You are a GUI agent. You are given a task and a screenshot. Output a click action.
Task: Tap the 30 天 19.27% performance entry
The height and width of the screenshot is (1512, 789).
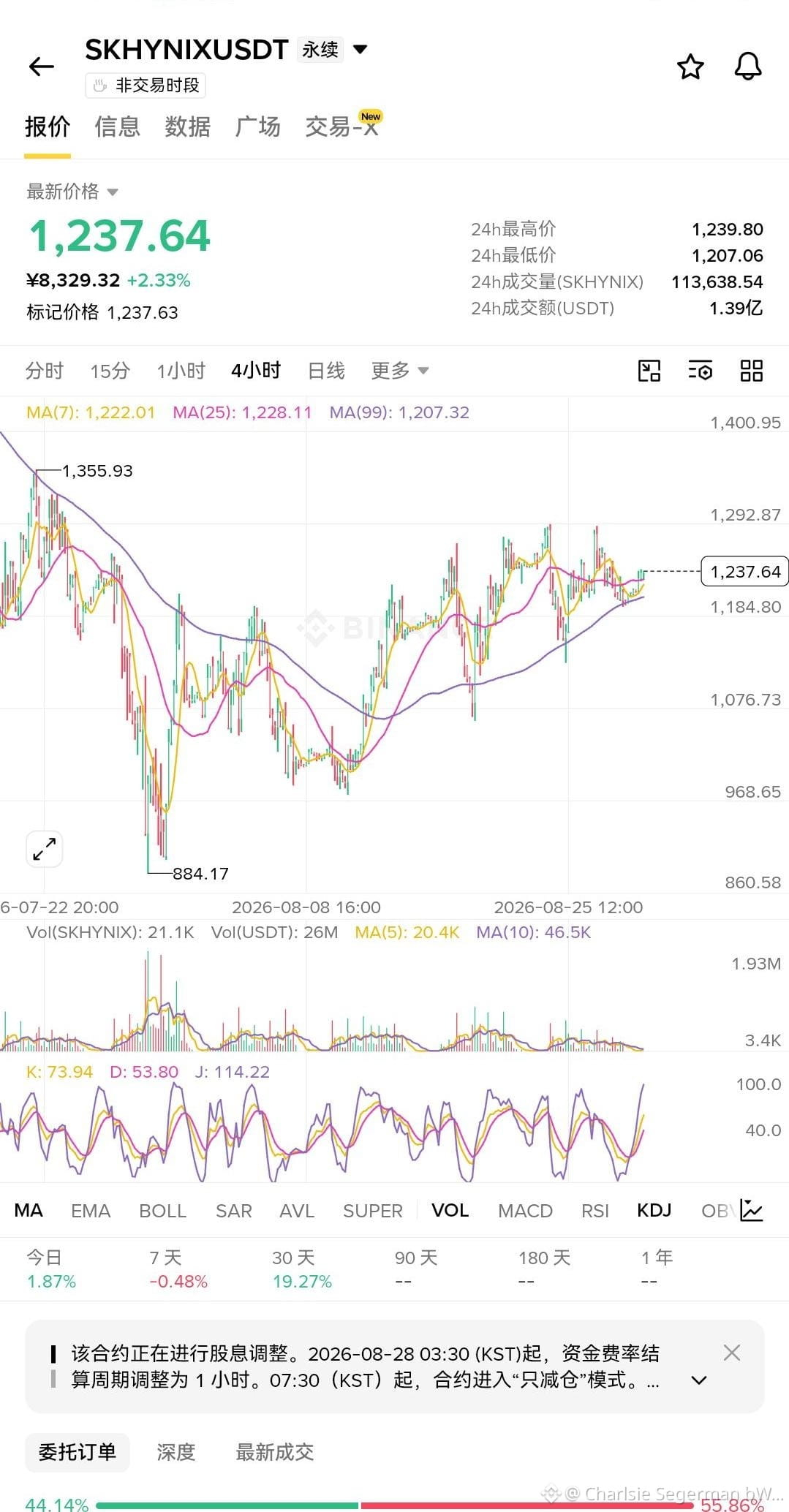[x=302, y=1269]
